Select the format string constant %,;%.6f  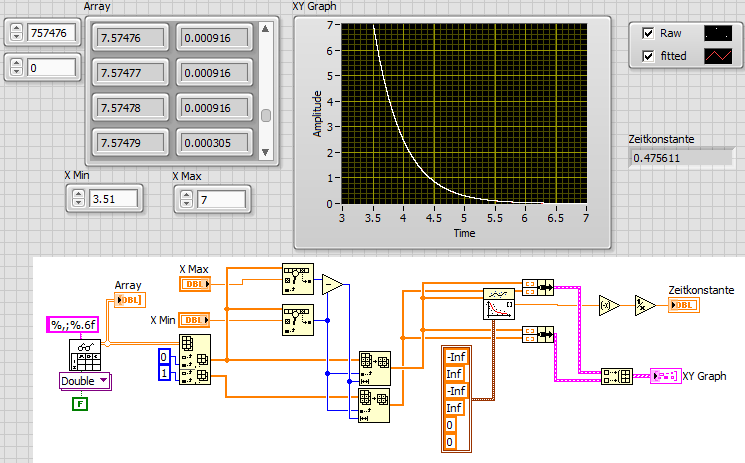coord(73,325)
